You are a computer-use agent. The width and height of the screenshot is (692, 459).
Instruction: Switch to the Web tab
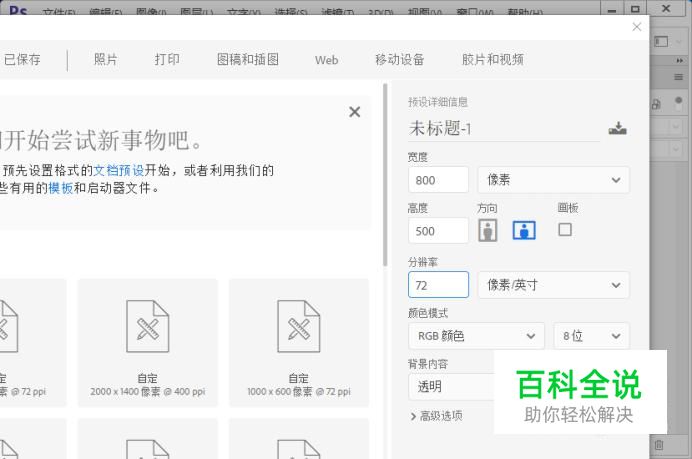[x=327, y=60]
